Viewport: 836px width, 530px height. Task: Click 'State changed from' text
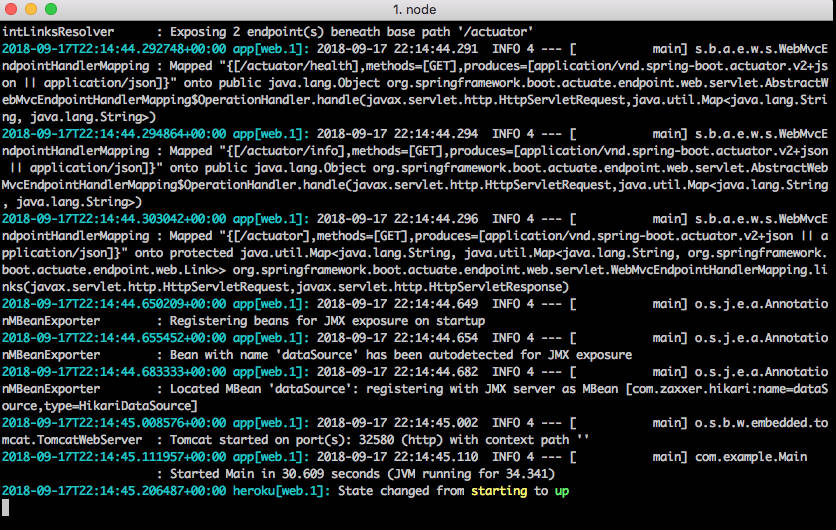pyautogui.click(x=401, y=491)
